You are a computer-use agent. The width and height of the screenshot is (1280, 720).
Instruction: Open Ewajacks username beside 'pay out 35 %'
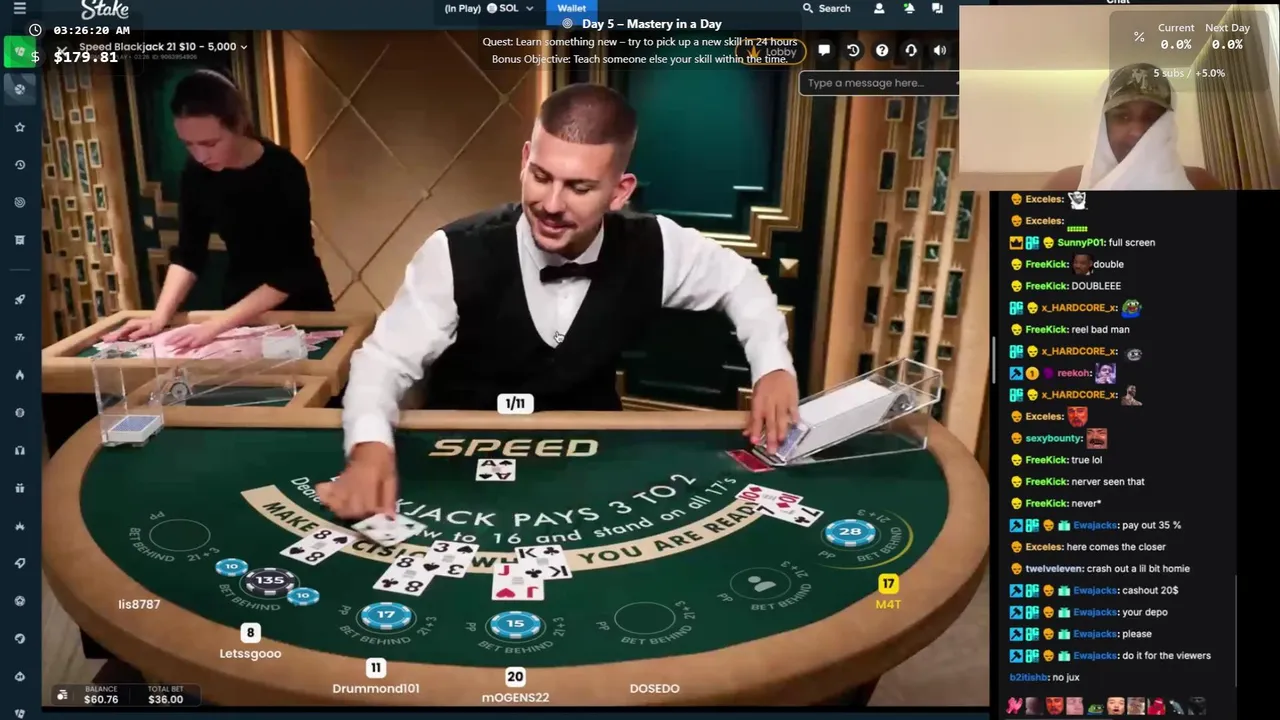point(1095,525)
